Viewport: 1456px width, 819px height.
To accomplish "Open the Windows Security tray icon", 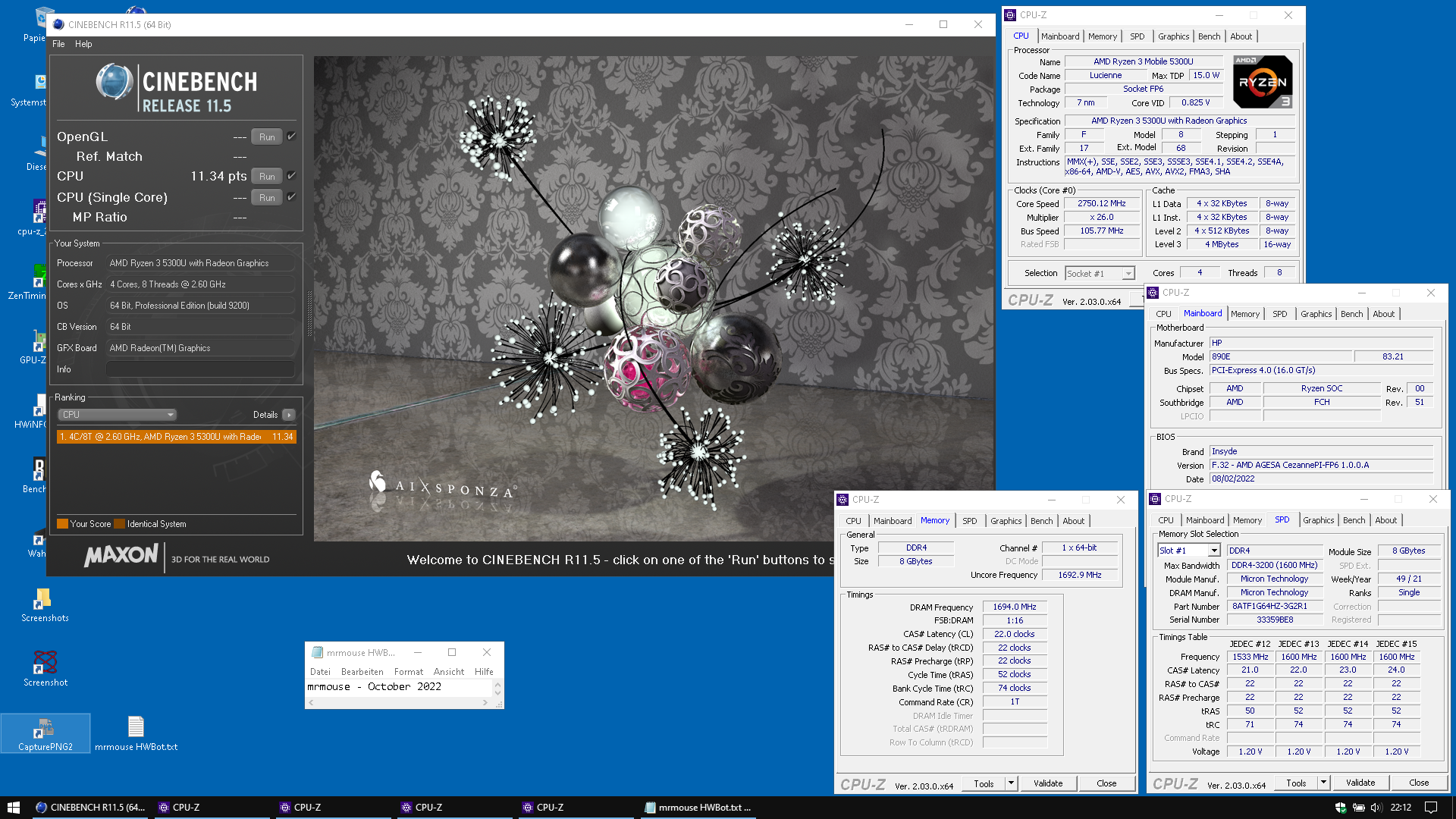I will tap(1340, 808).
